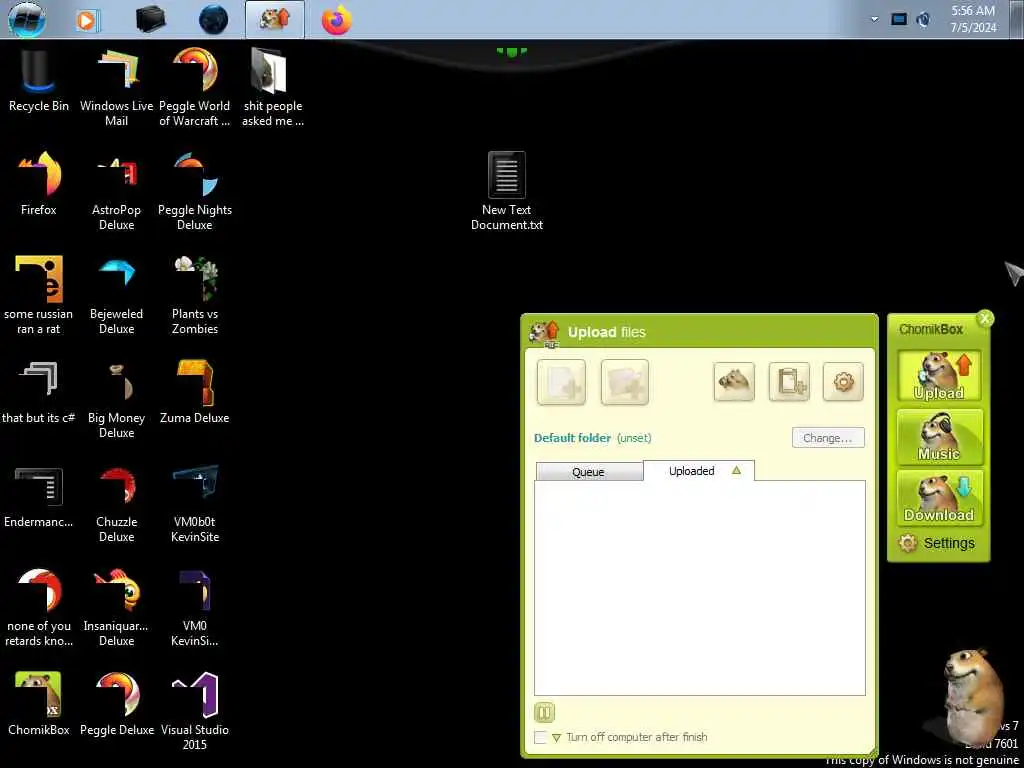
Task: Select the 'shit people asked me' folder
Action: [273, 87]
